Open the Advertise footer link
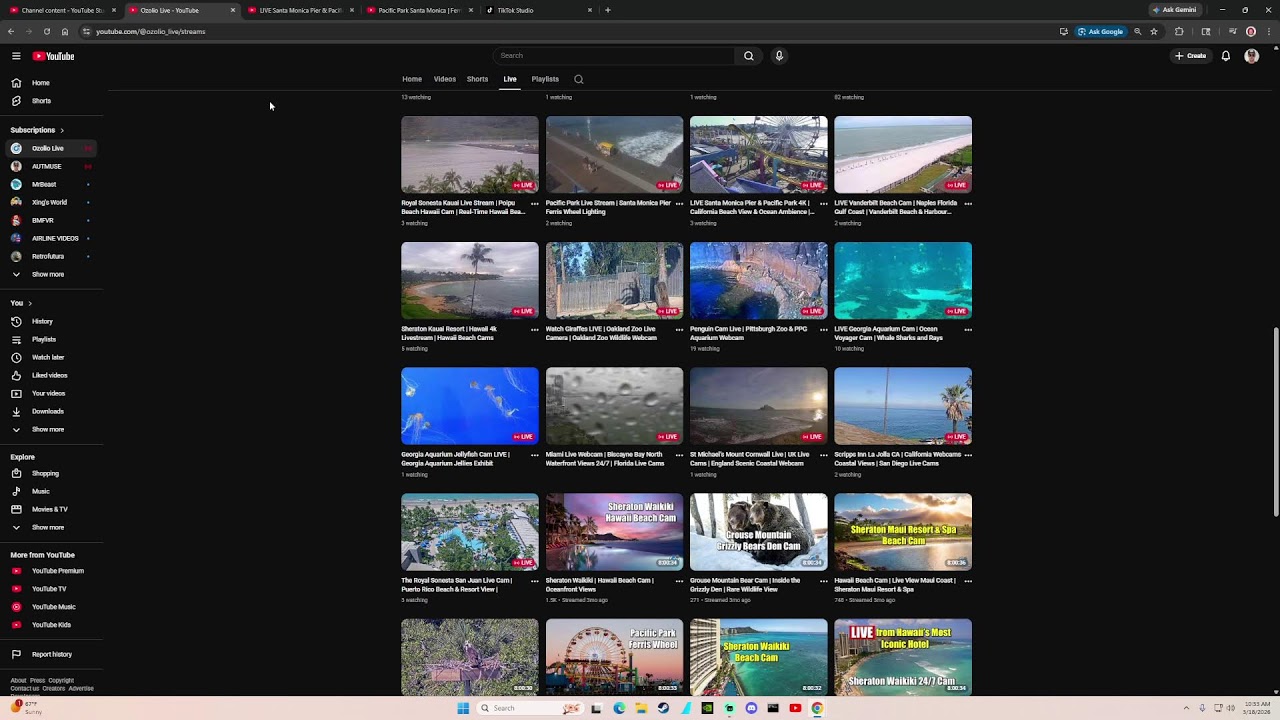 click(81, 689)
